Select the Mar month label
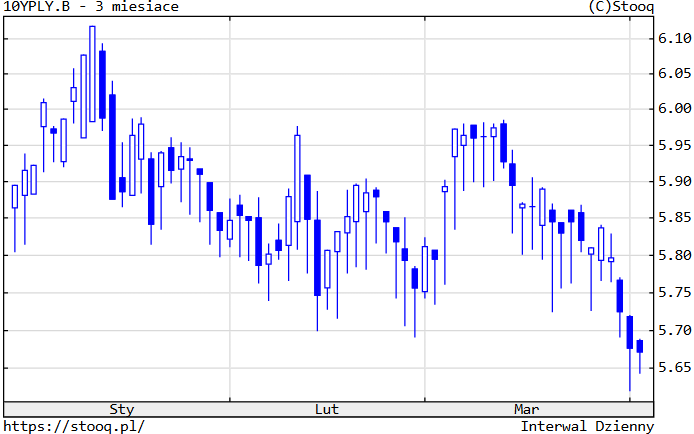 click(526, 409)
